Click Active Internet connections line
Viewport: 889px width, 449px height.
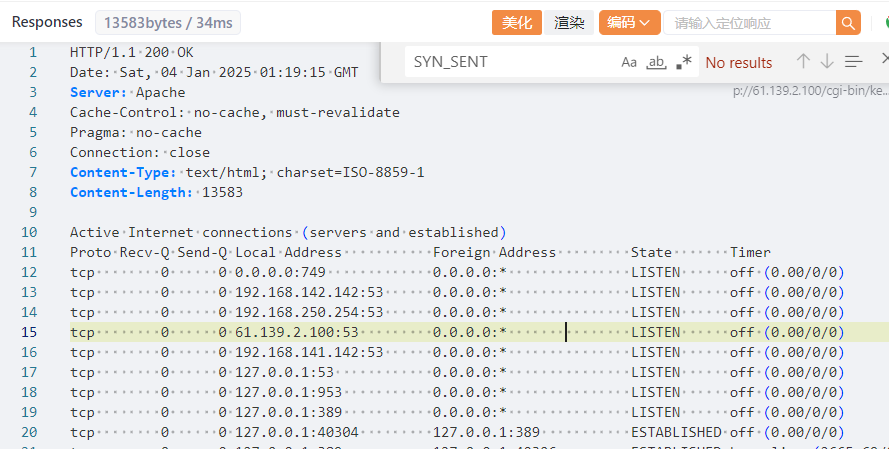click(x=288, y=232)
